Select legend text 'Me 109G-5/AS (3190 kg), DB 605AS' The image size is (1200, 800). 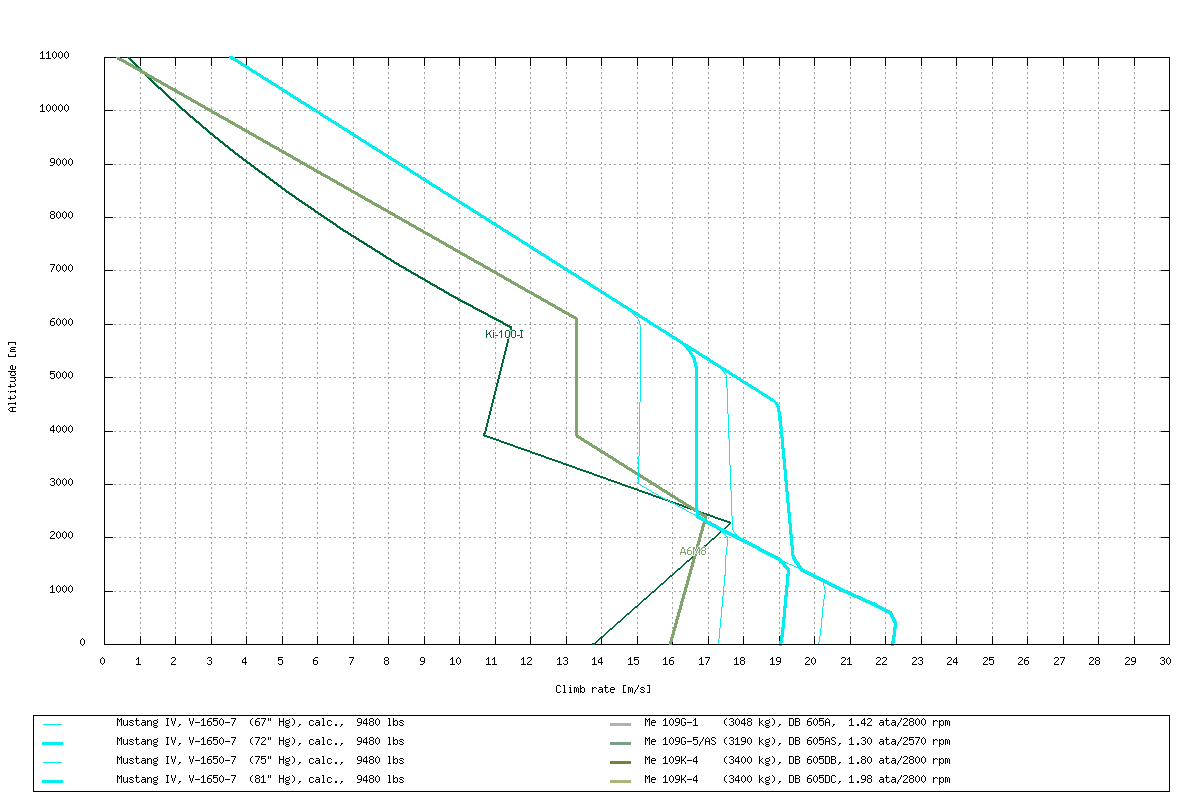click(x=740, y=741)
